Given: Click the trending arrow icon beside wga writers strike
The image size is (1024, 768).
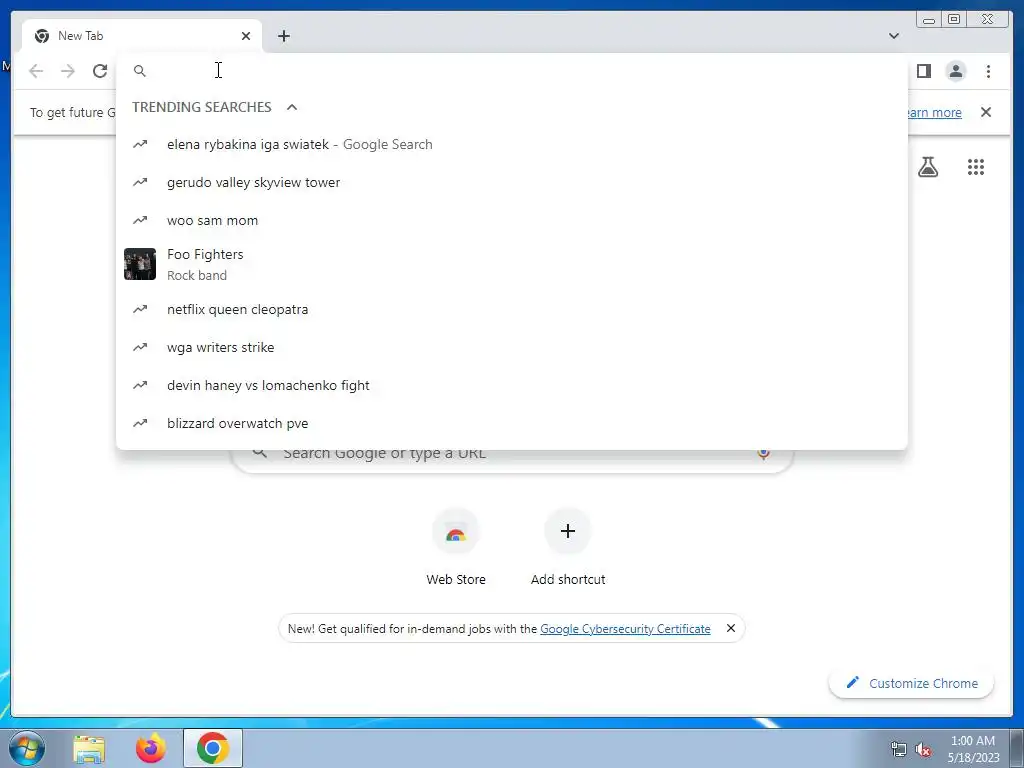Looking at the screenshot, I should pos(140,347).
